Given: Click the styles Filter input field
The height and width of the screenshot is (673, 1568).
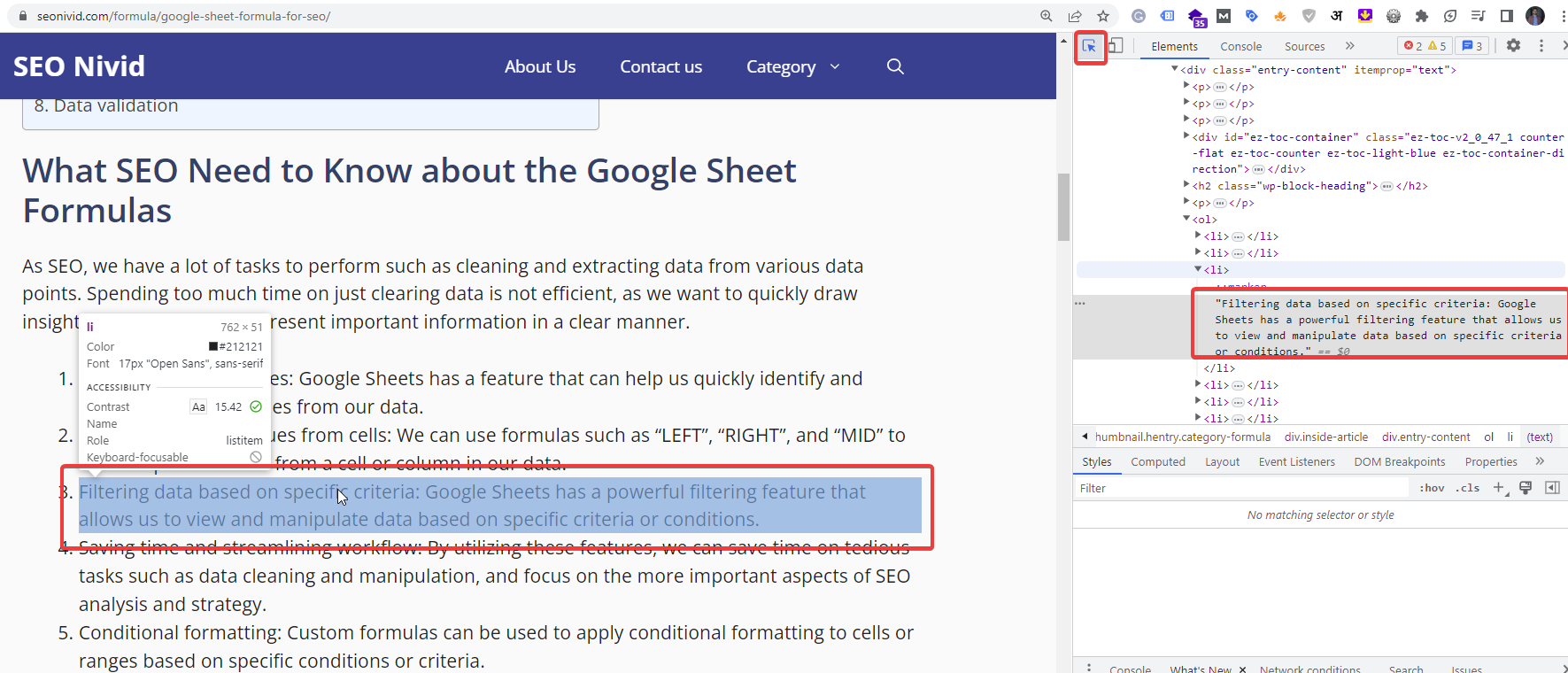Looking at the screenshot, I should point(1240,488).
